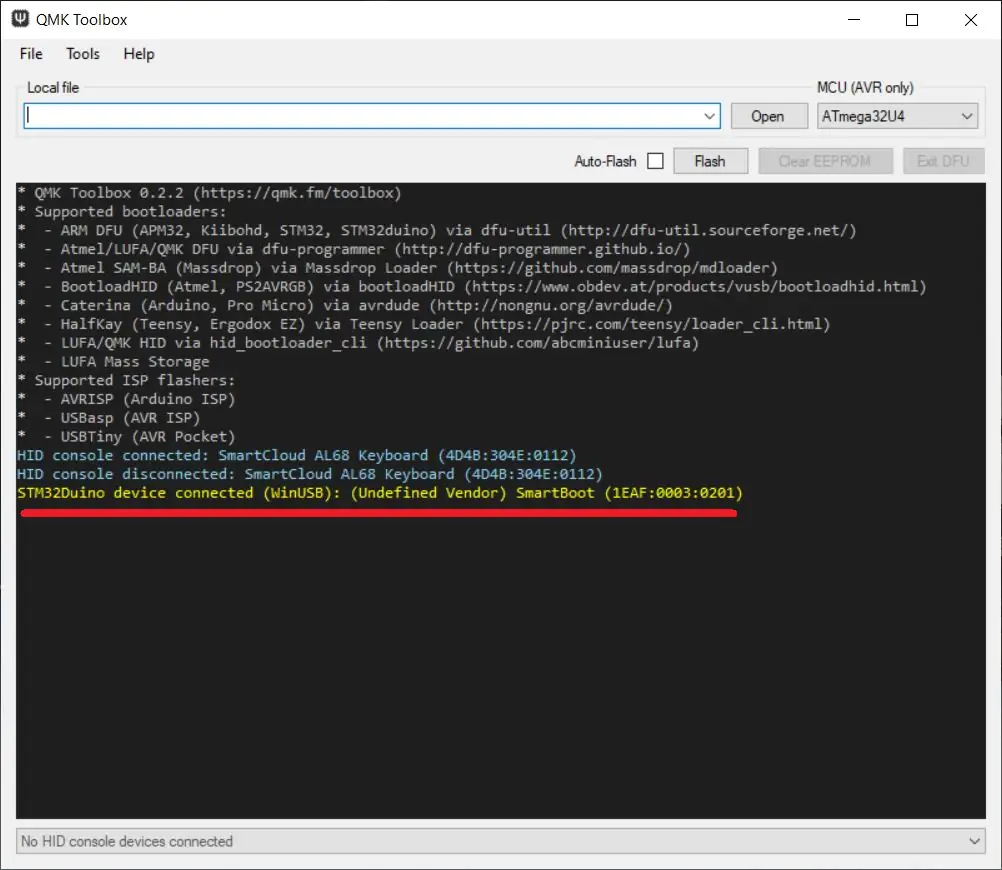This screenshot has height=870, width=1002.
Task: Click the QMK Toolbox 0.2.2 version line
Action: pos(210,193)
